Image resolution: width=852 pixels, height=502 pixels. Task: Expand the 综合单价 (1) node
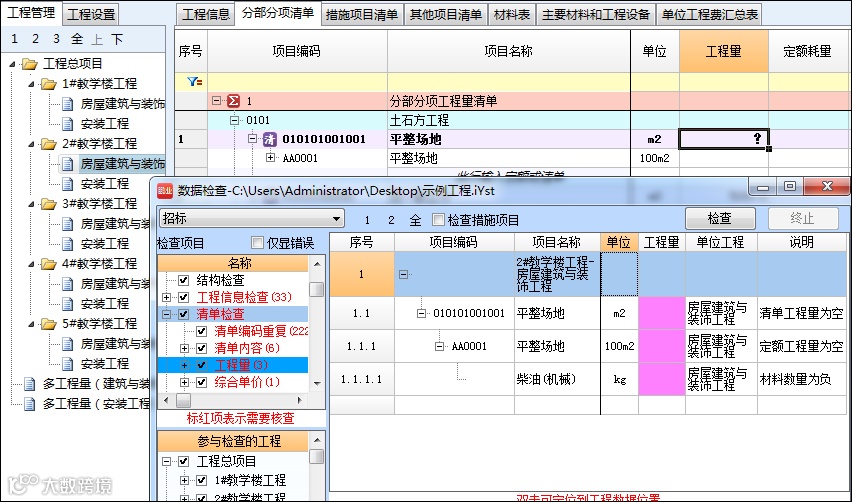click(185, 382)
